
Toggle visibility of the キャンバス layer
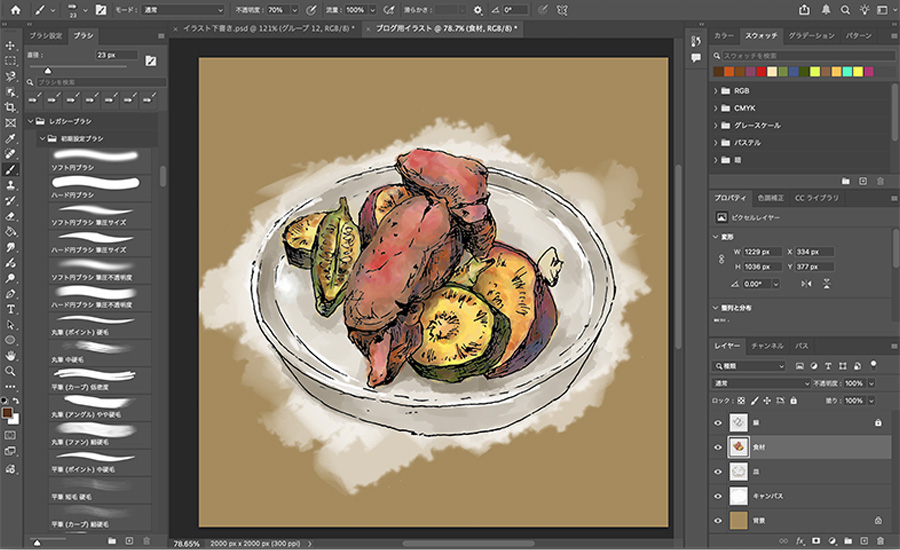718,495
